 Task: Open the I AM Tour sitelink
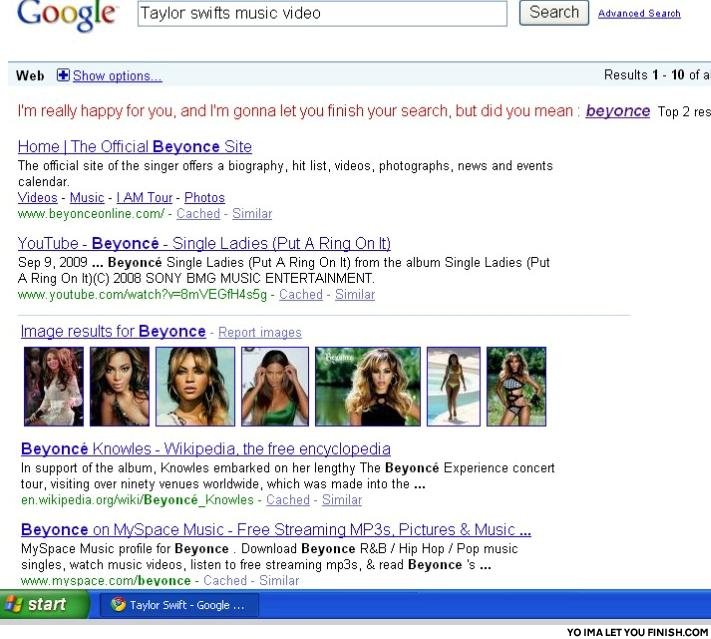tap(144, 198)
